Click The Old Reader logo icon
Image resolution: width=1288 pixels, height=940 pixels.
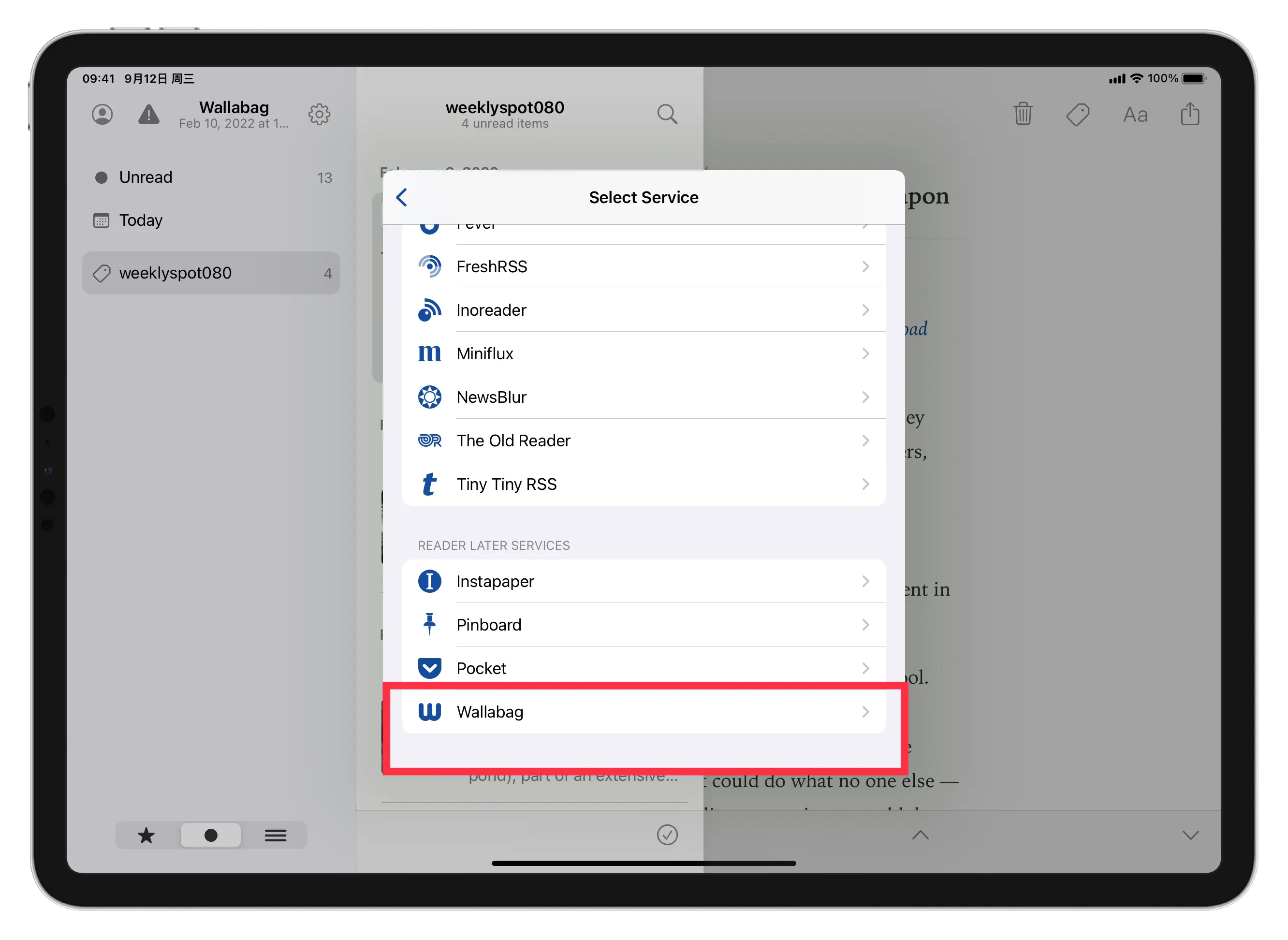point(429,441)
